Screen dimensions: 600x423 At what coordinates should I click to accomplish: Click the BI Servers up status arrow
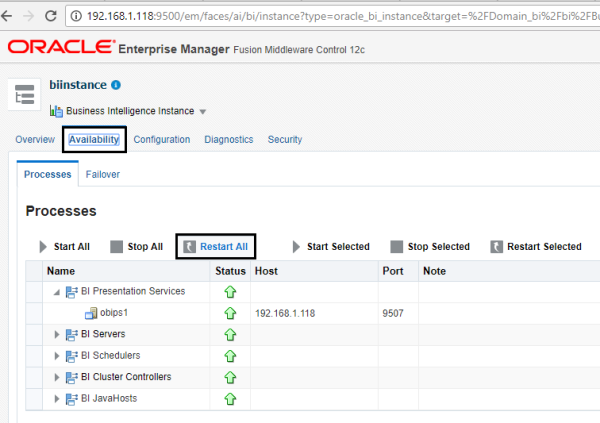[x=230, y=335]
